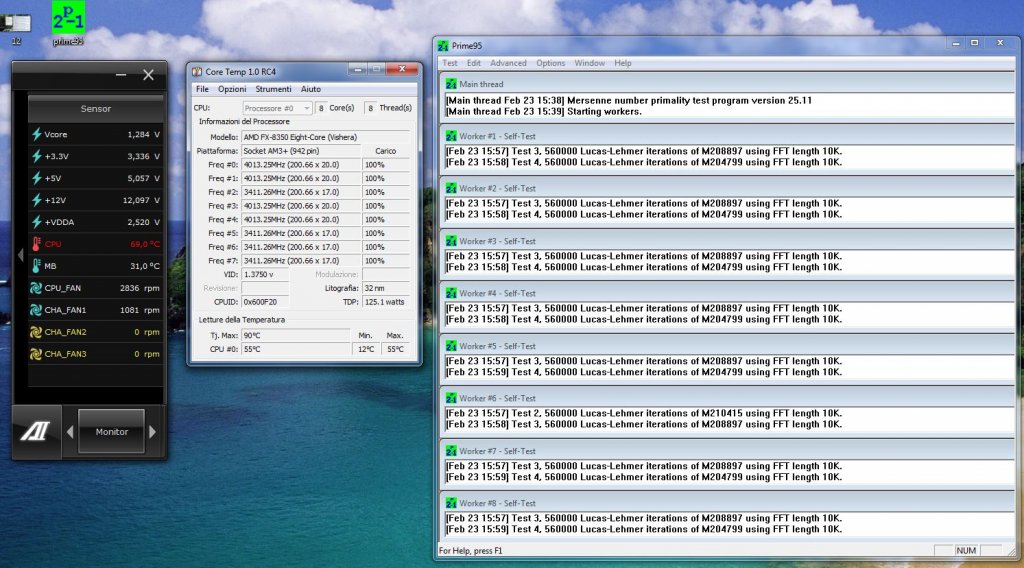The image size is (1024, 568).
Task: Click the CPU_FAN 2836 rpm reading
Action: click(x=140, y=288)
